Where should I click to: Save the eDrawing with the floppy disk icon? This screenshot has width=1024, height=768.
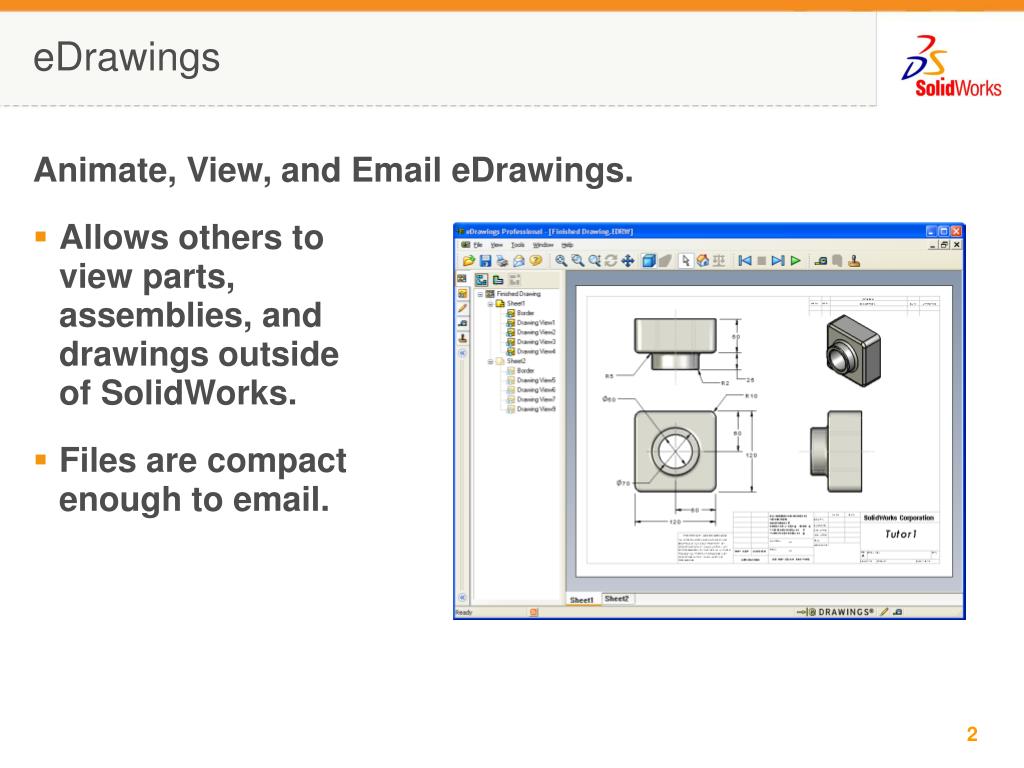[485, 261]
